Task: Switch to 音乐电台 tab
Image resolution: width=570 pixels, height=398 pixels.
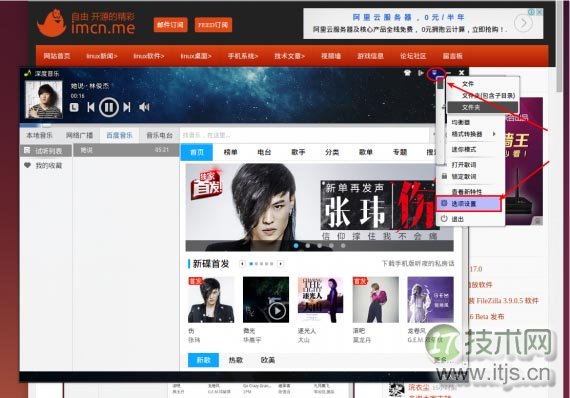Action: 159,136
